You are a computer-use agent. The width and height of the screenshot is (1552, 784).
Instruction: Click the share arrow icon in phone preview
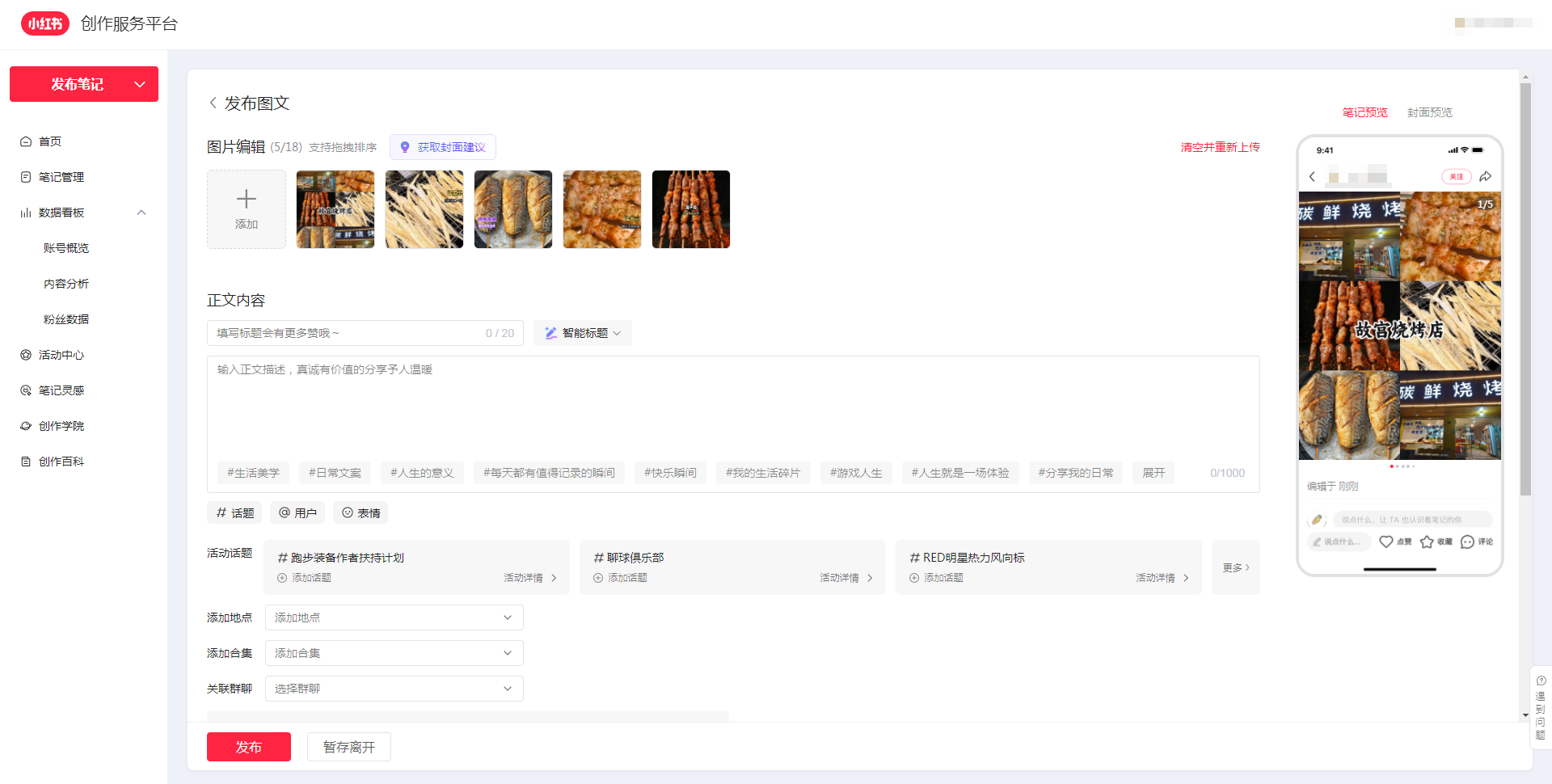(1486, 176)
